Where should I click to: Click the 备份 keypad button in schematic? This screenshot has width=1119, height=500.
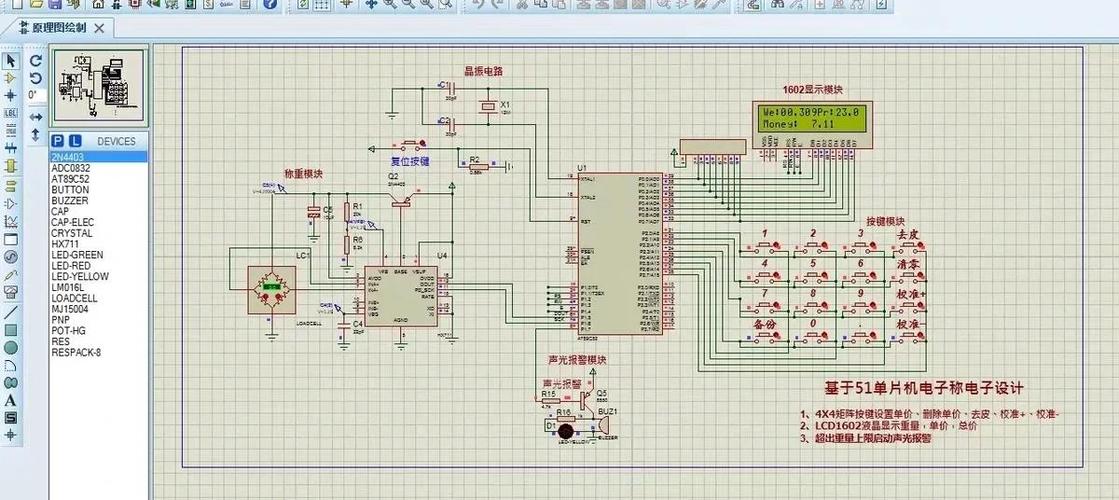pos(765,338)
